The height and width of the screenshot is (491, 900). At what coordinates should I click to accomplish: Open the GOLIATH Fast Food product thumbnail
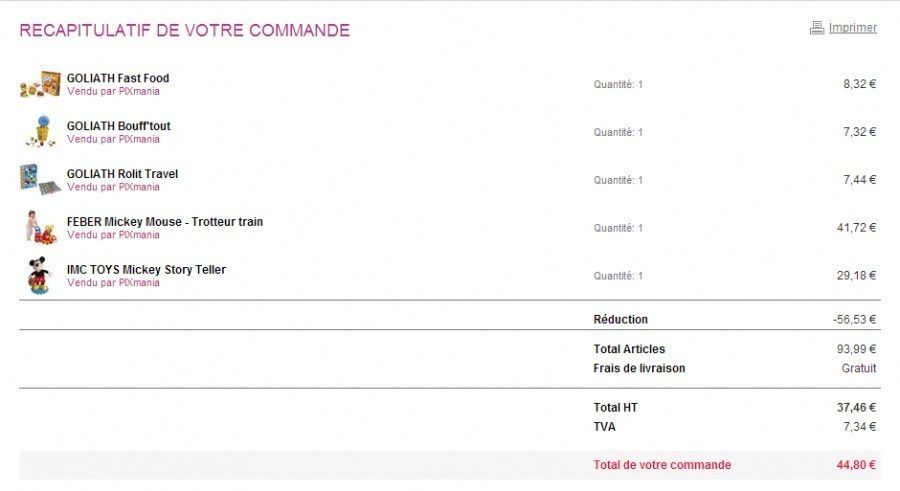40,84
